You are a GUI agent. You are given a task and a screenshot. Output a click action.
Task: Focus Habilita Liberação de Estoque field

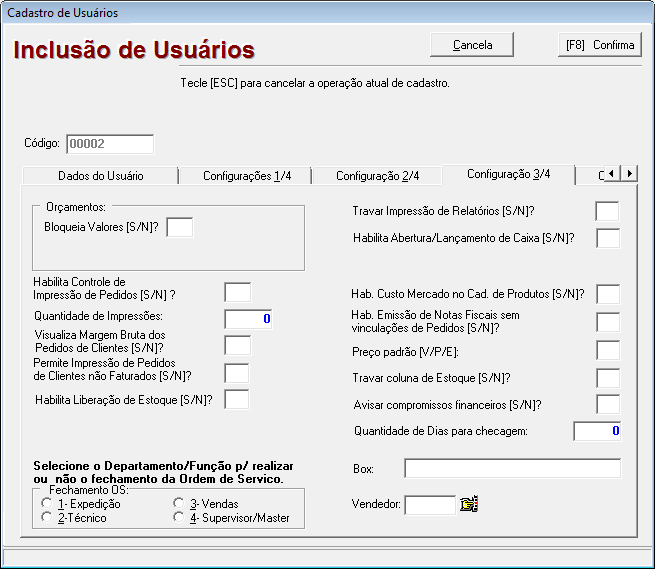point(237,400)
